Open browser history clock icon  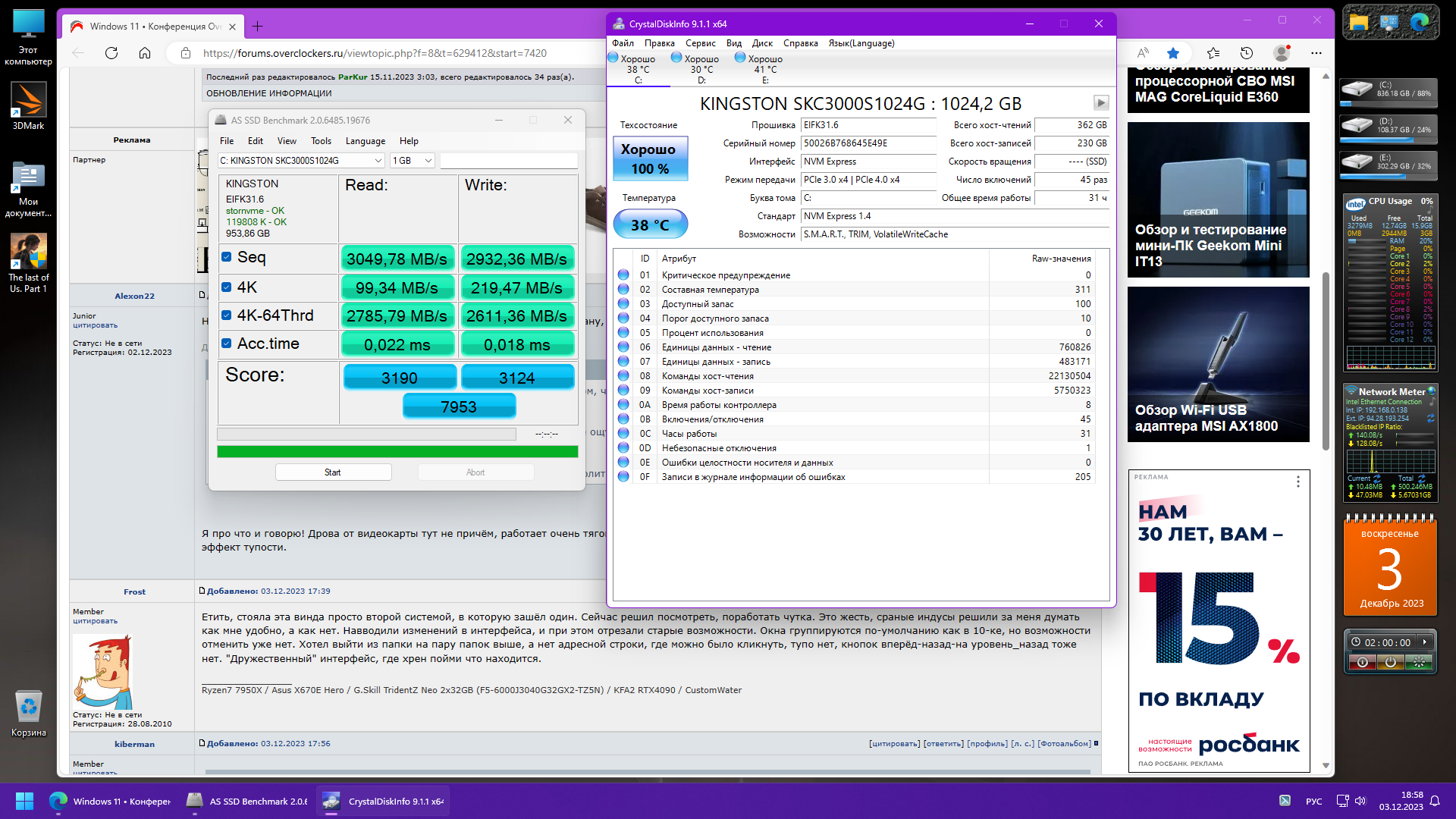(x=1247, y=53)
